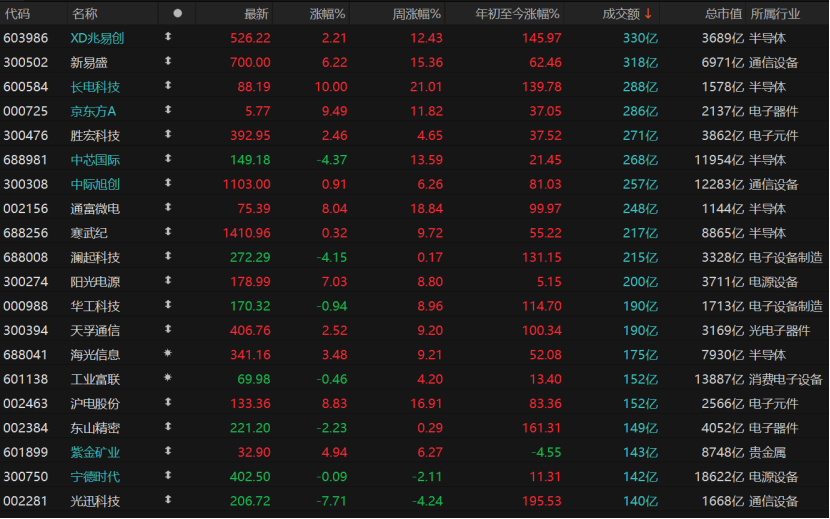Select stock name 工业富联
This screenshot has width=830, height=519.
pyautogui.click(x=95, y=379)
